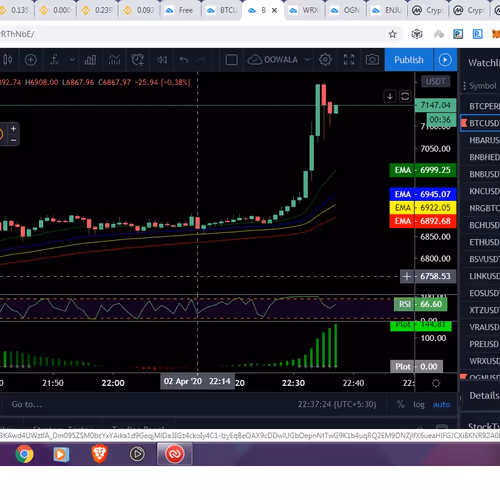
Task: Select the ETHUSD watchlist row
Action: (x=481, y=242)
